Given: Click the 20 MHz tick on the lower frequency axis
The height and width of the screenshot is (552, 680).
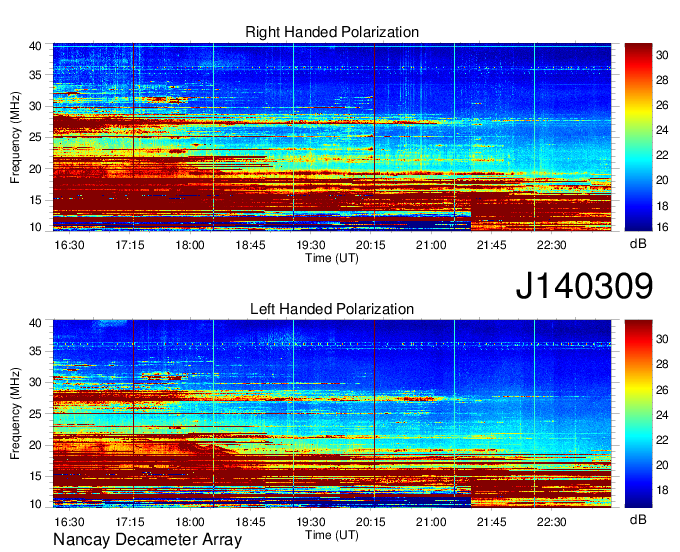Looking at the screenshot, I should coord(35,445).
